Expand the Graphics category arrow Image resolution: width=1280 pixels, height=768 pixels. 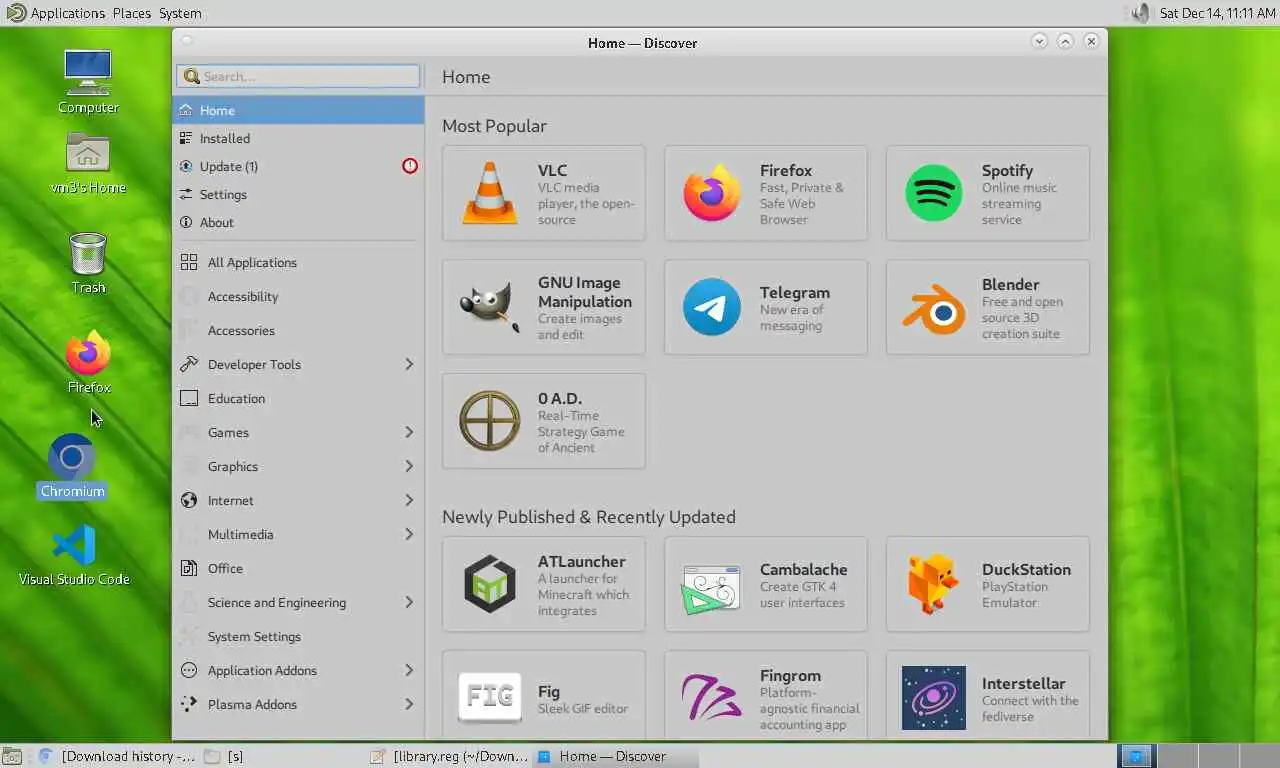pos(409,466)
